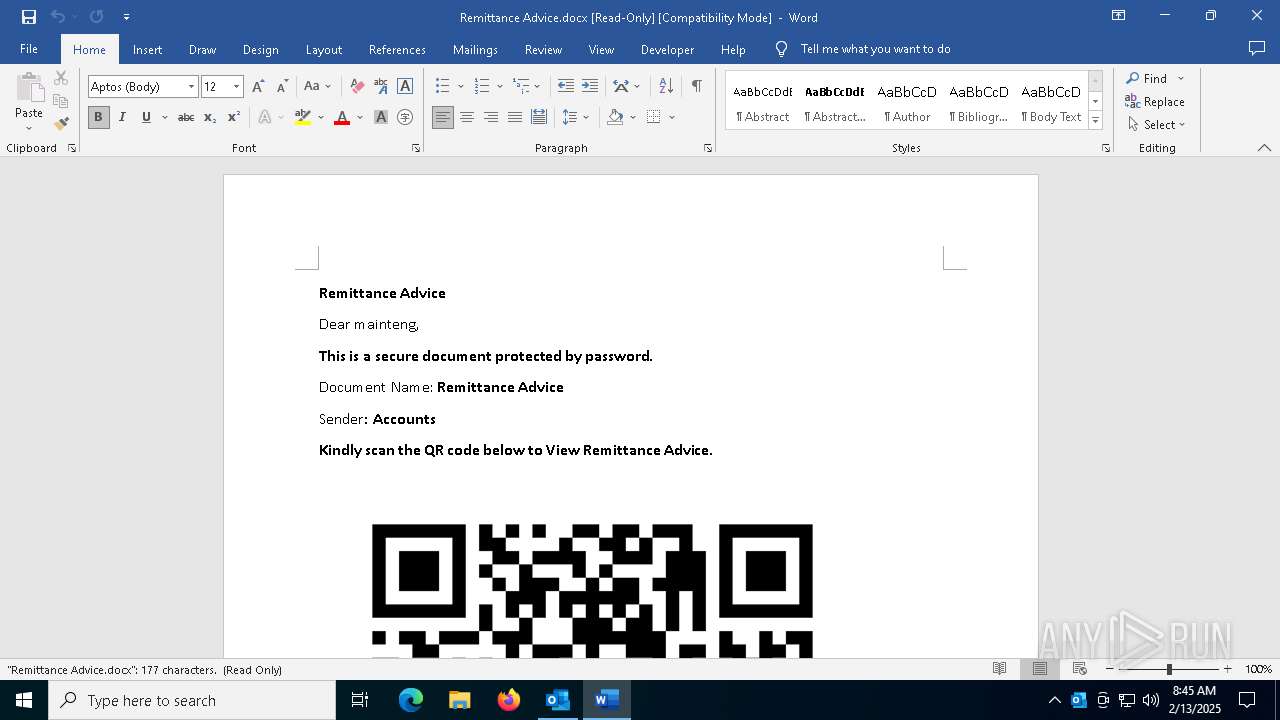Open the Change Case Aa dropdown

317,87
